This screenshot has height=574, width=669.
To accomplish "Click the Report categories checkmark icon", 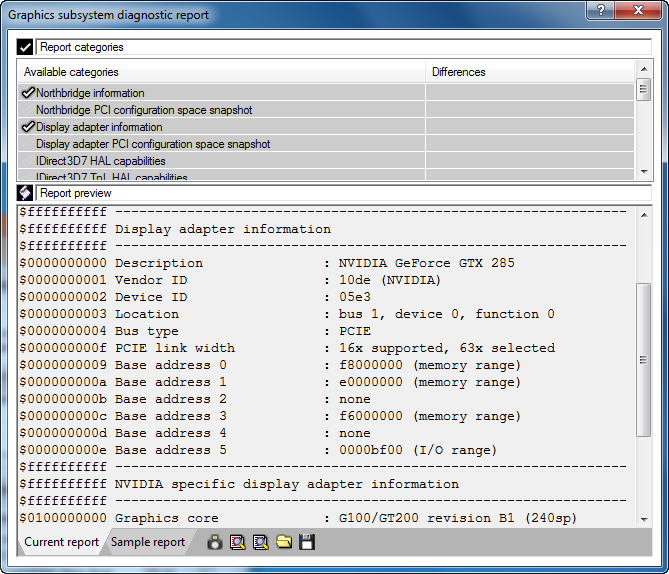I will click(25, 47).
